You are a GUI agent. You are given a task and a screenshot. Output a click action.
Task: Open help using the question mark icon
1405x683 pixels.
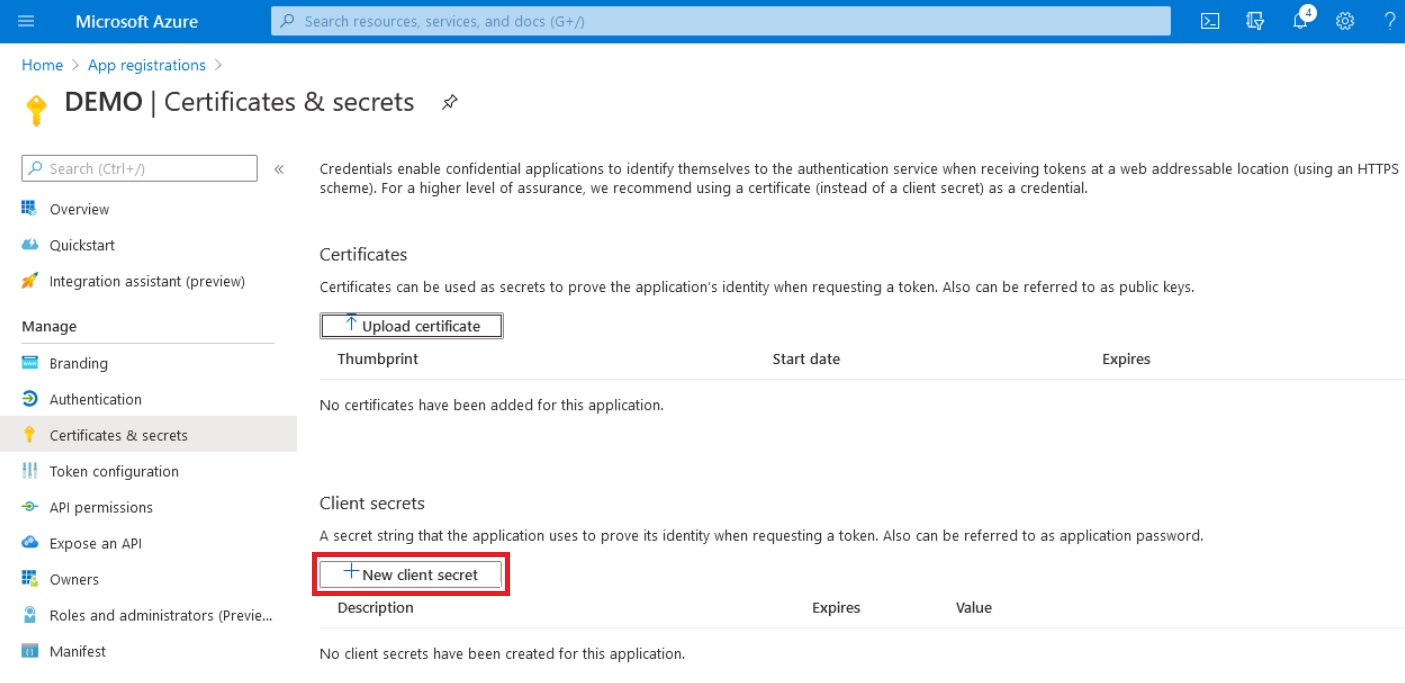point(1390,20)
